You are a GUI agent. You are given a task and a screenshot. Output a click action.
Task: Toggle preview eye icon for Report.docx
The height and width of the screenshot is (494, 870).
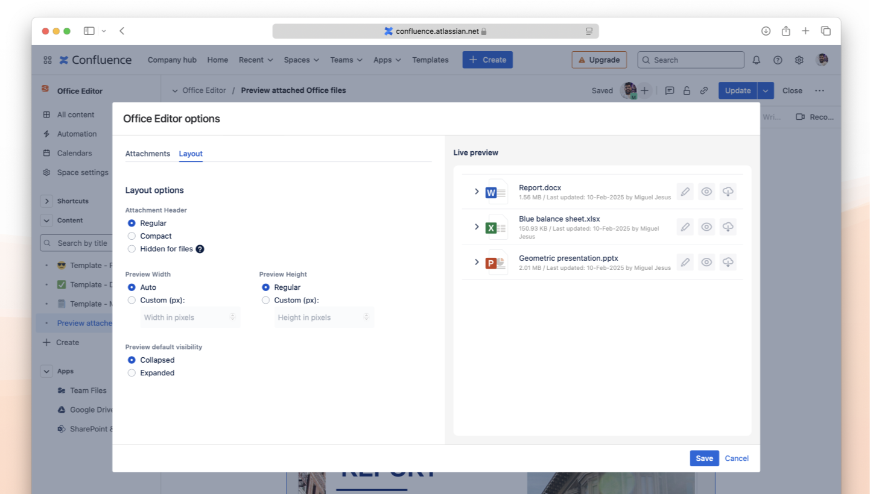click(x=706, y=192)
